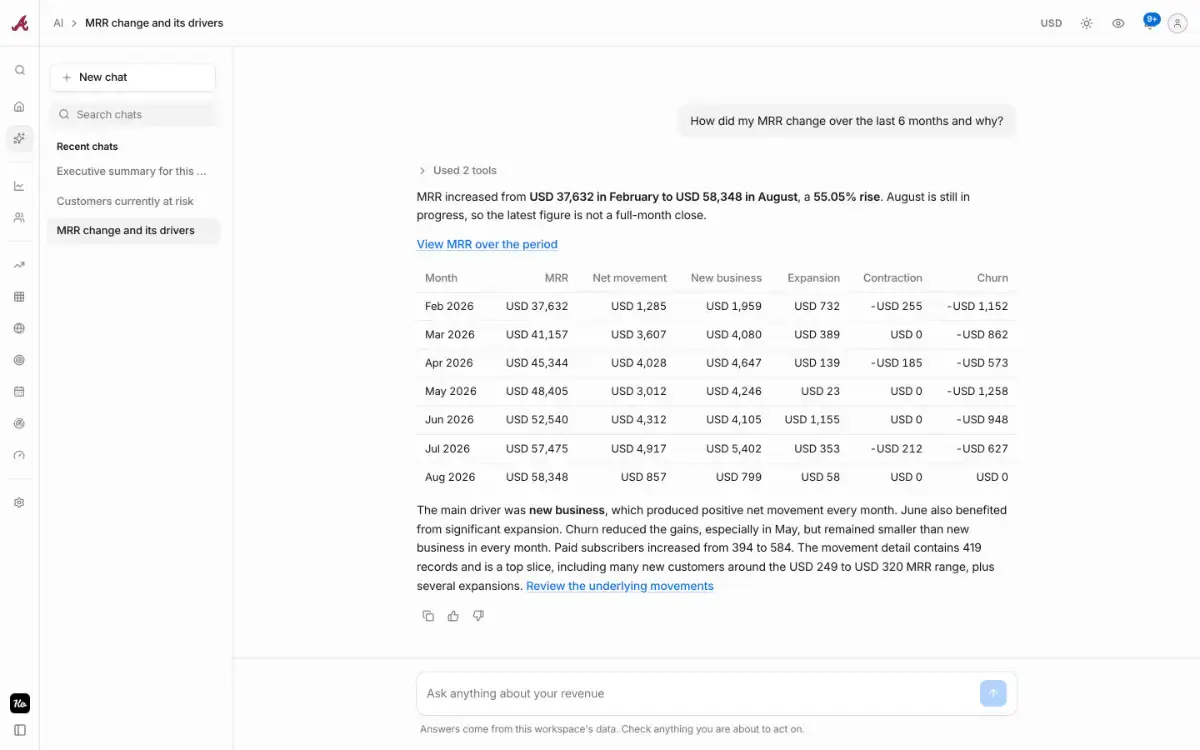Toggle sidebar panel with bottom-left layout icon
The image size is (1200, 750).
click(20, 730)
